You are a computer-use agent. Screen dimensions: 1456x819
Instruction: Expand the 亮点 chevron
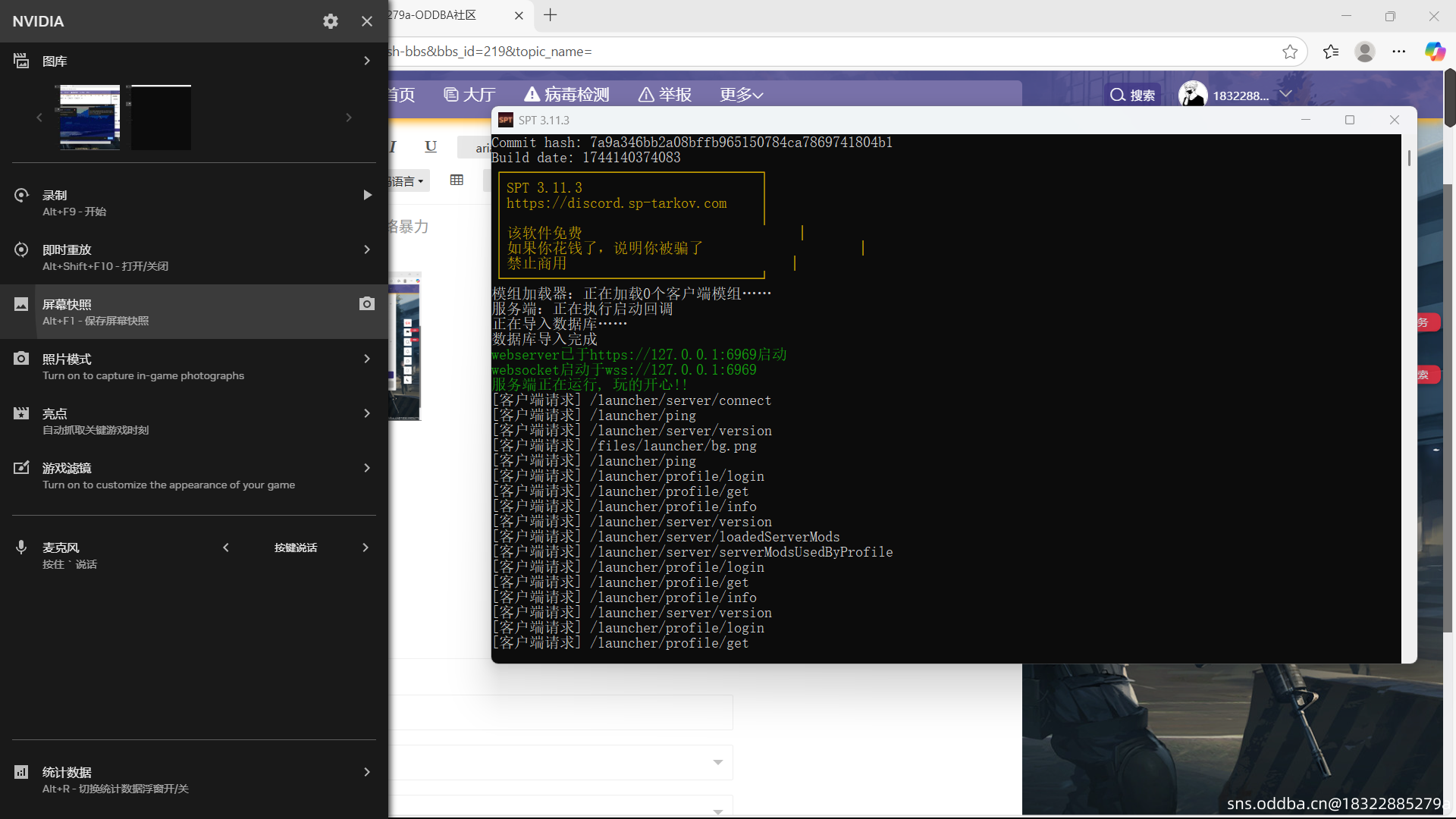click(x=367, y=413)
